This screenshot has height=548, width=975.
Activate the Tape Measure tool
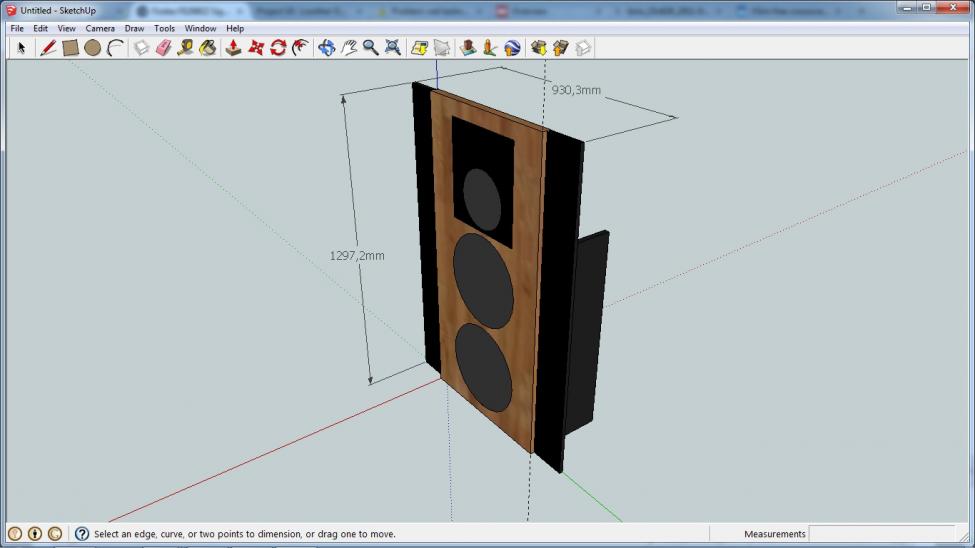click(x=185, y=48)
